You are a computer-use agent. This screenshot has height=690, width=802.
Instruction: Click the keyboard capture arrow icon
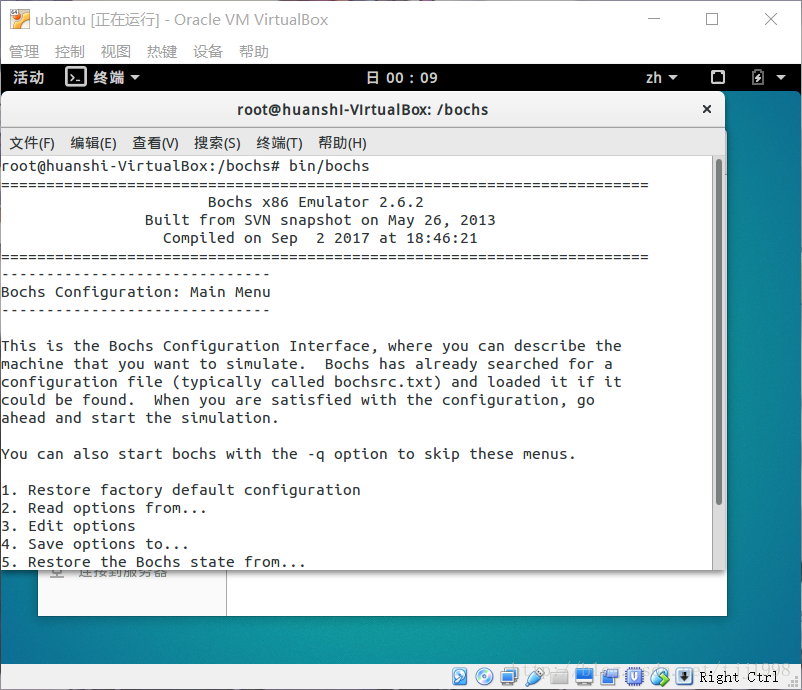coord(684,676)
